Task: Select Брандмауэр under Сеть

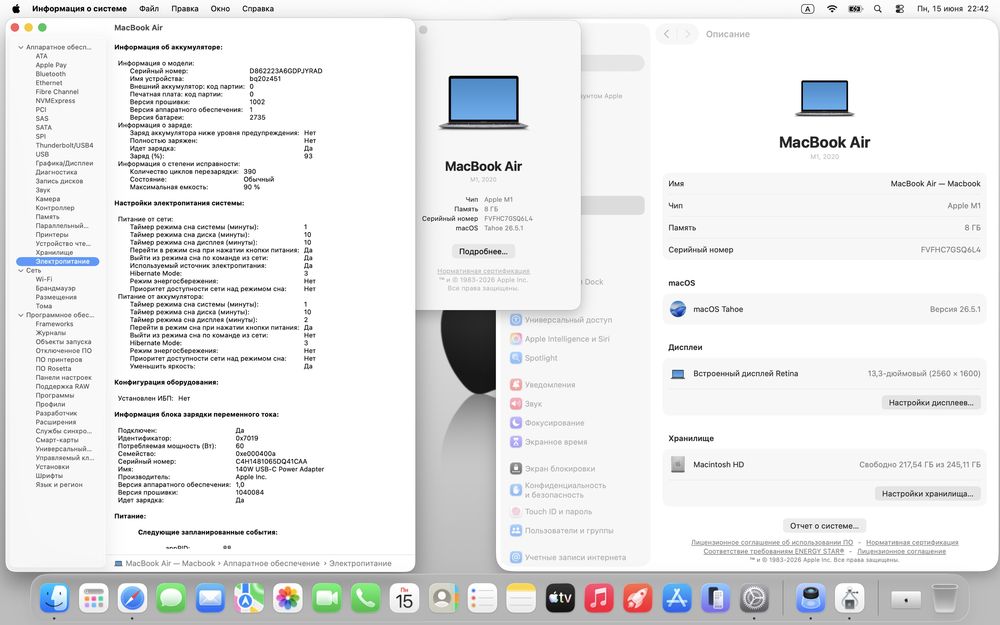Action: coord(55,288)
